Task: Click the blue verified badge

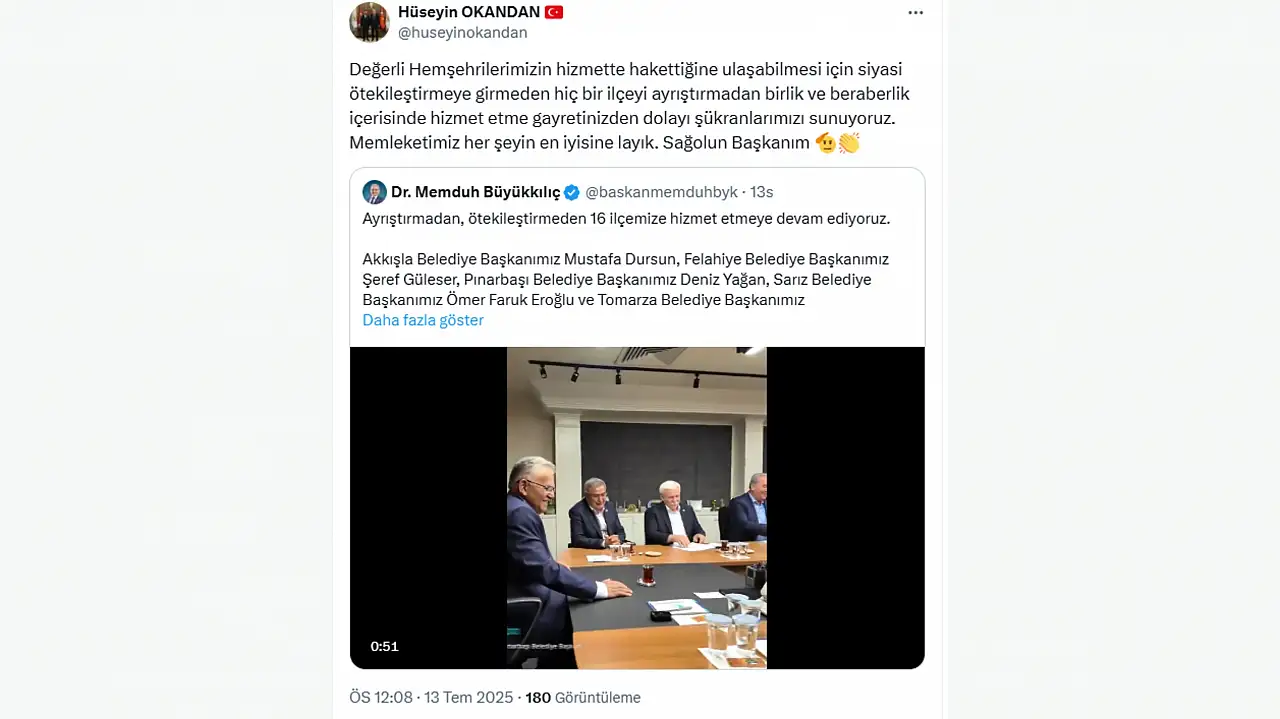Action: coord(572,192)
